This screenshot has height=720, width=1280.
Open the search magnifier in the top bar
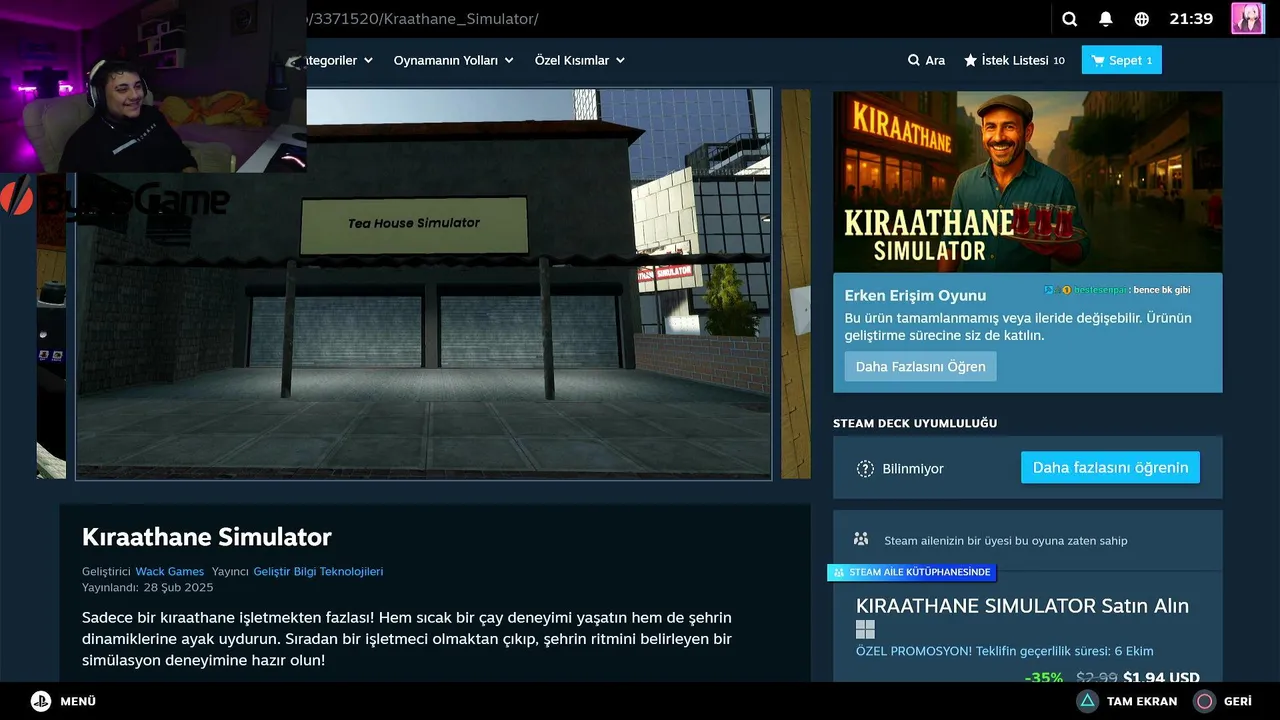1069,19
